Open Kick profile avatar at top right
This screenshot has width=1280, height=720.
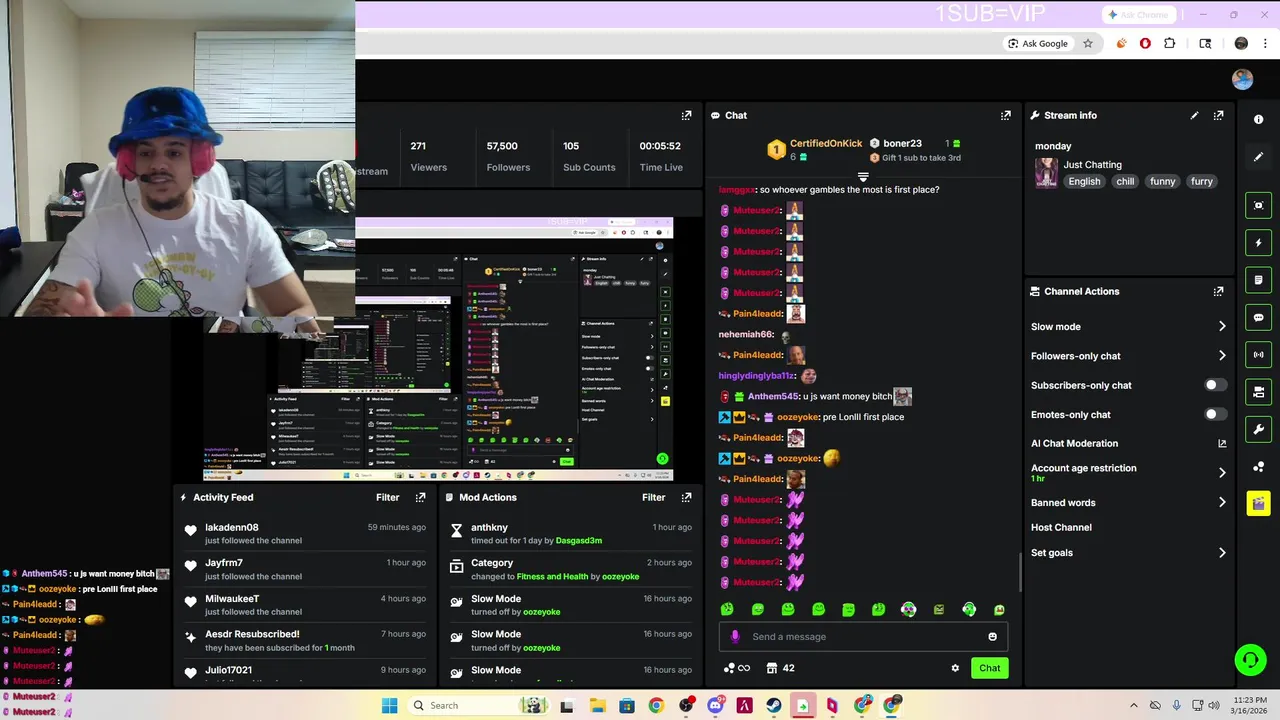pyautogui.click(x=1242, y=80)
